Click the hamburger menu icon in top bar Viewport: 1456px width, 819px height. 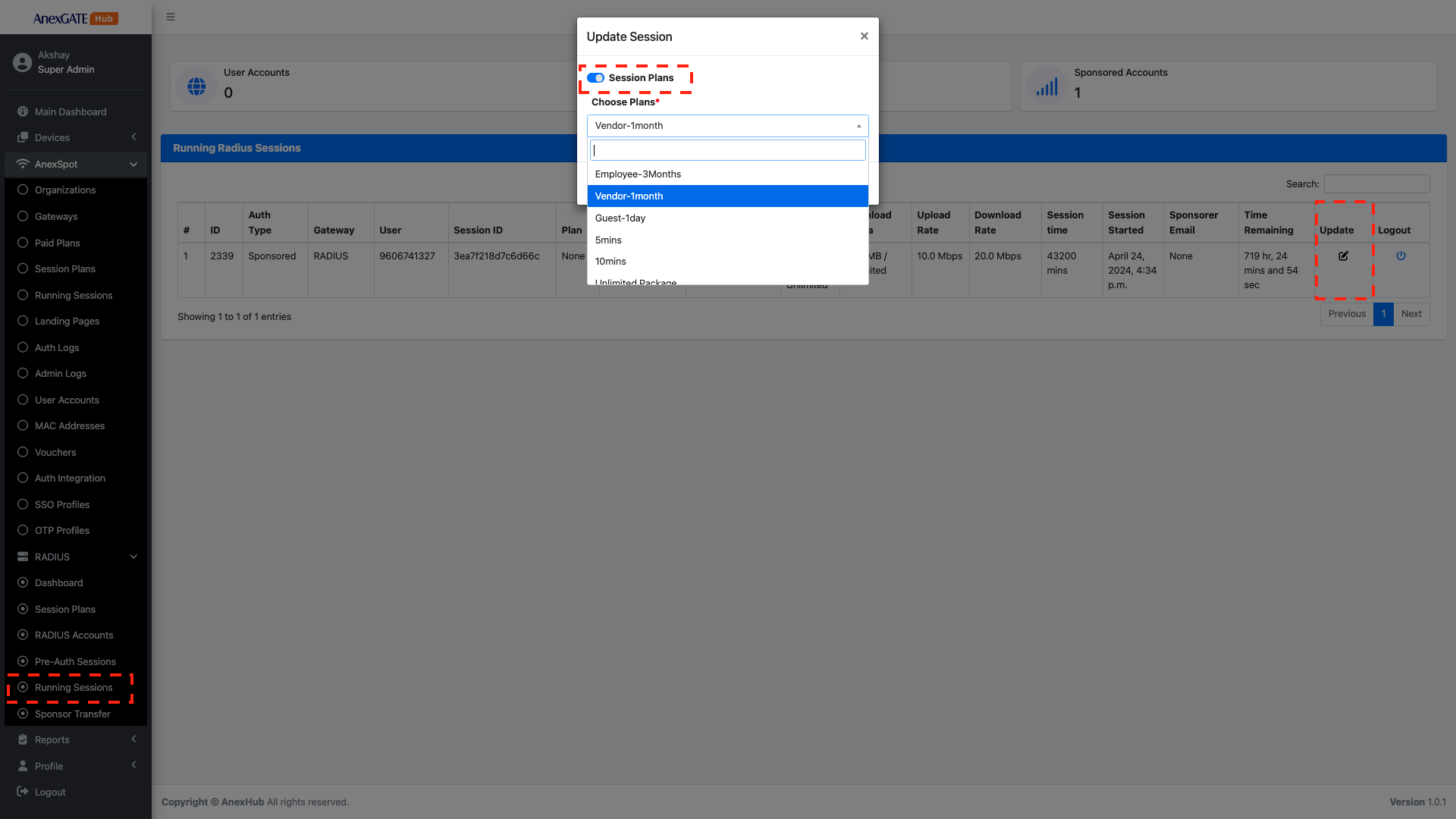[171, 17]
